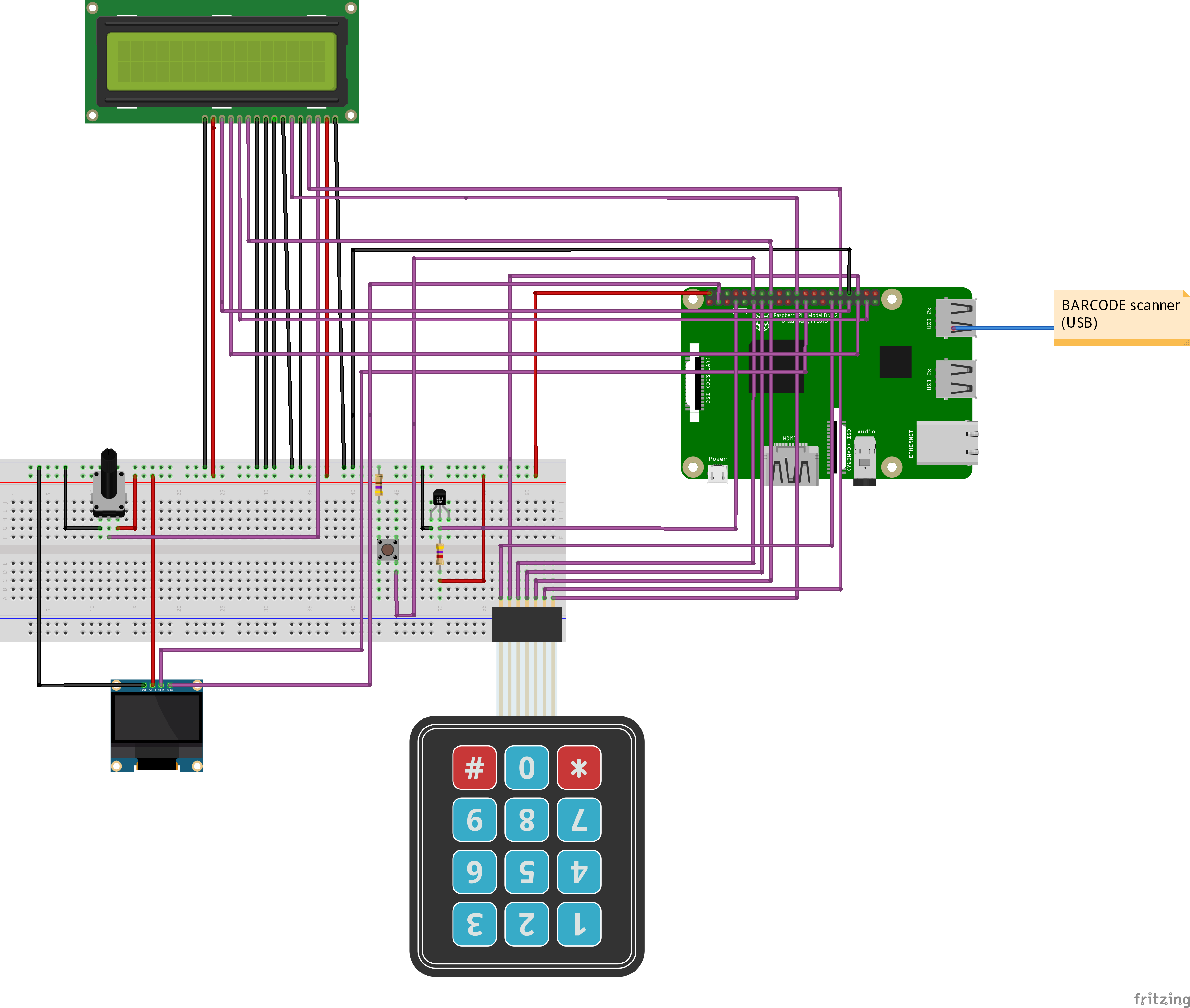This screenshot has height=1008, width=1190.
Task: Click the 1 key on keypad
Action: point(579,924)
